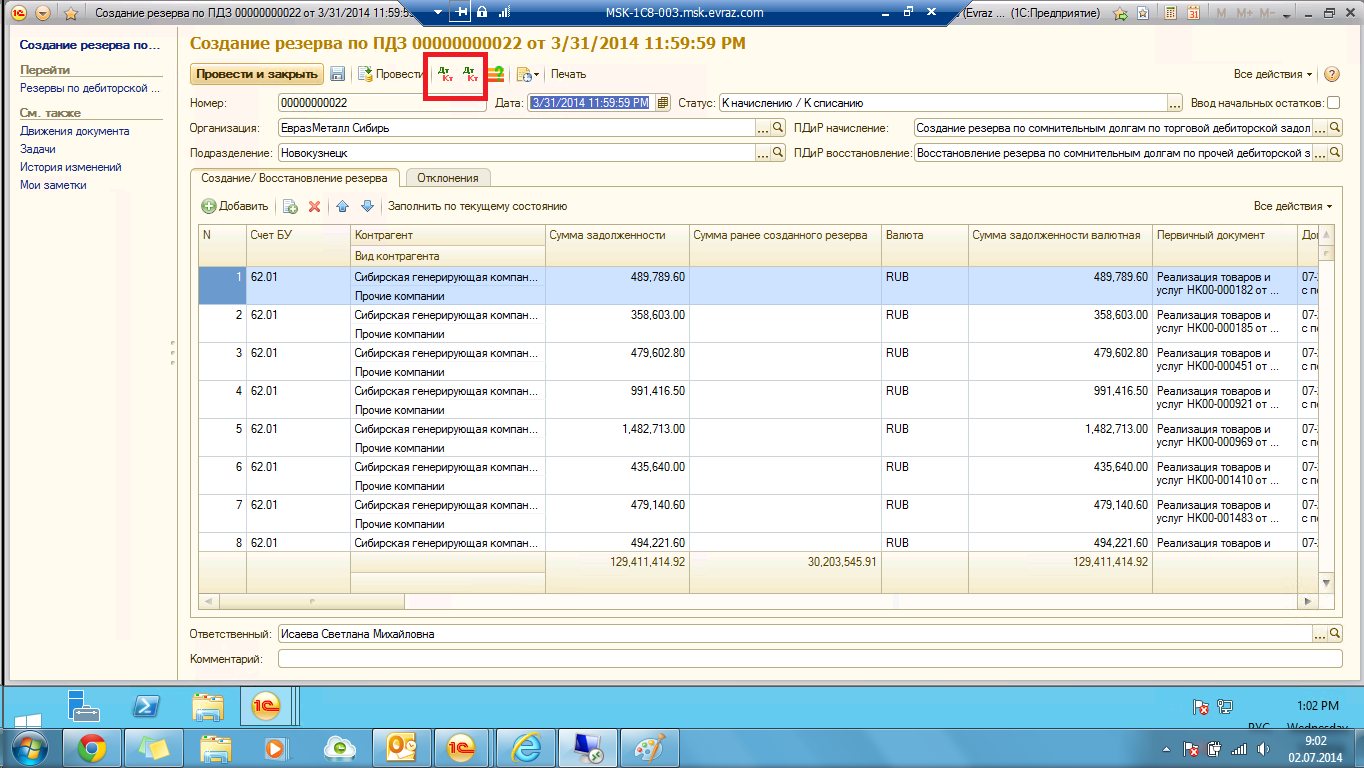Move row down with blue arrow
This screenshot has width=1364, height=768.
(367, 206)
